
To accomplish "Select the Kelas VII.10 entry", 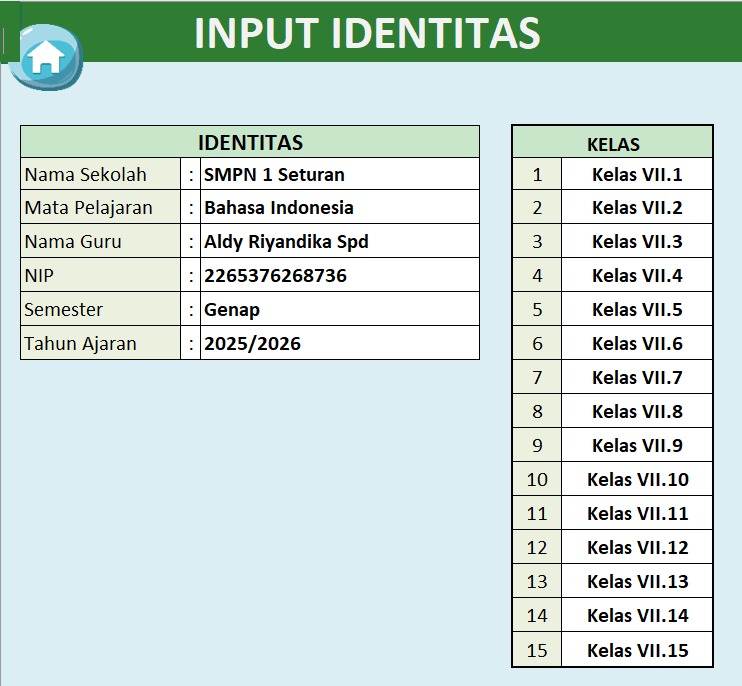I will (637, 480).
